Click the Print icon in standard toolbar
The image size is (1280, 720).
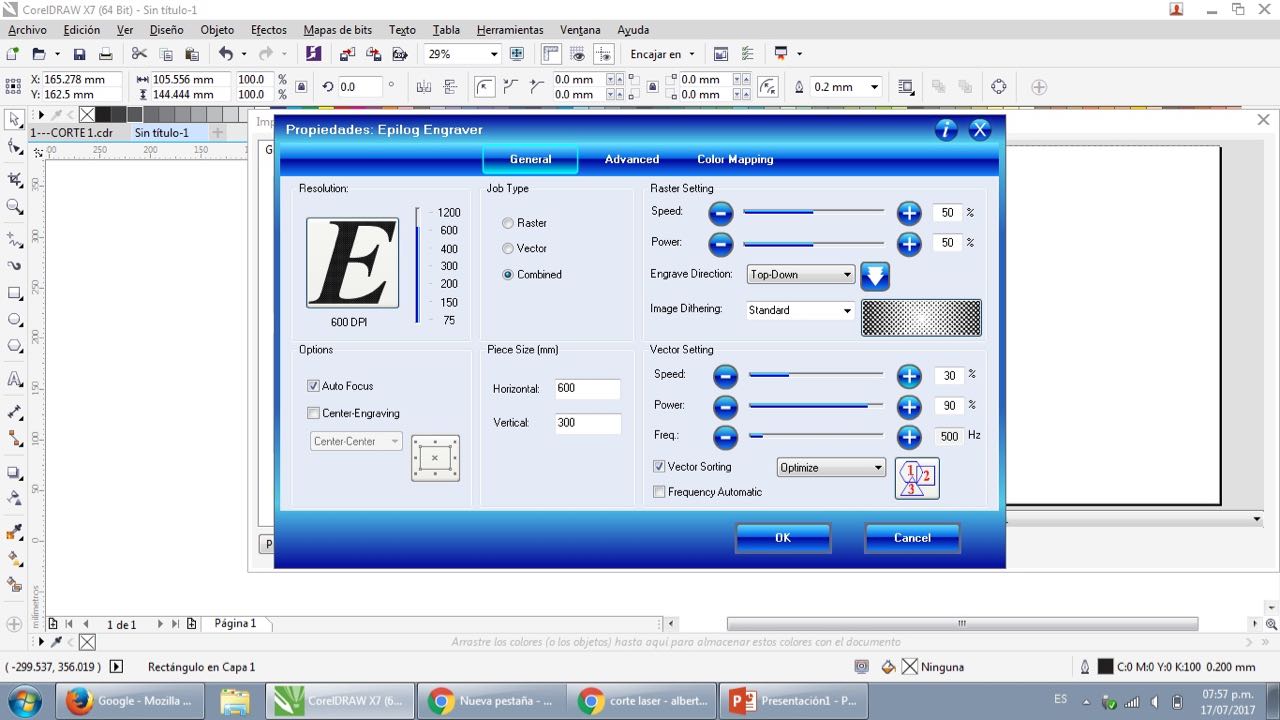[105, 54]
